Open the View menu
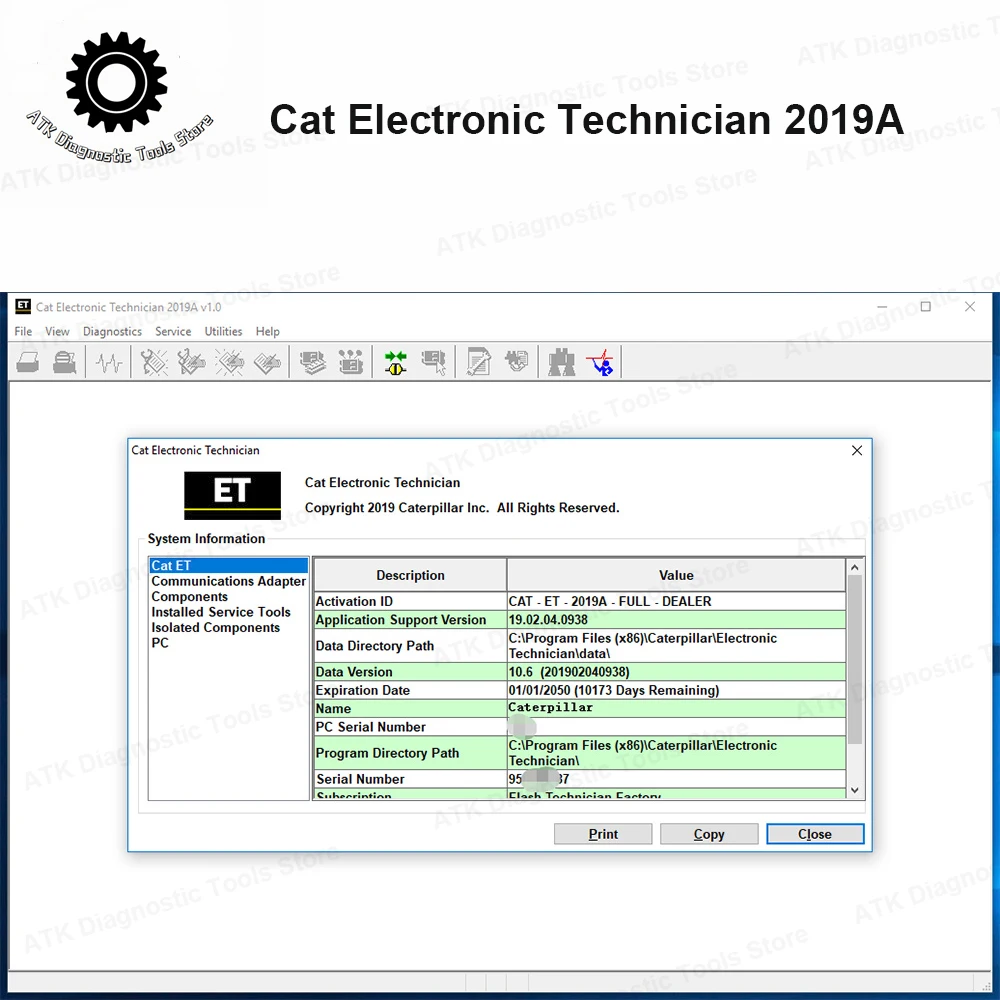The image size is (1000, 1000). coord(57,332)
